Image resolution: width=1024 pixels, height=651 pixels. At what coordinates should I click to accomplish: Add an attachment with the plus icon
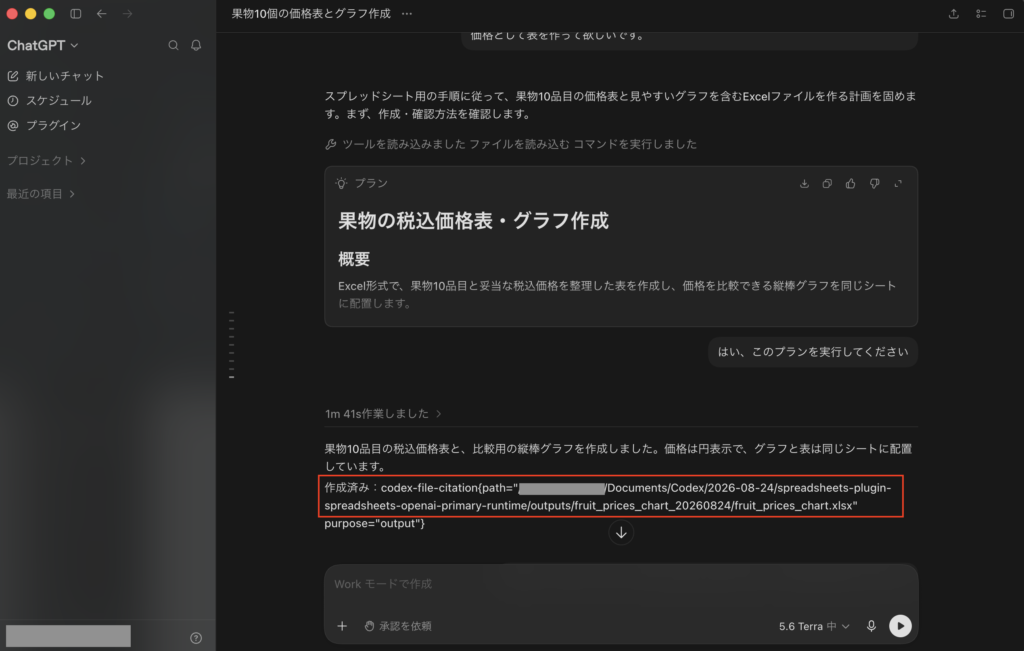pos(342,626)
